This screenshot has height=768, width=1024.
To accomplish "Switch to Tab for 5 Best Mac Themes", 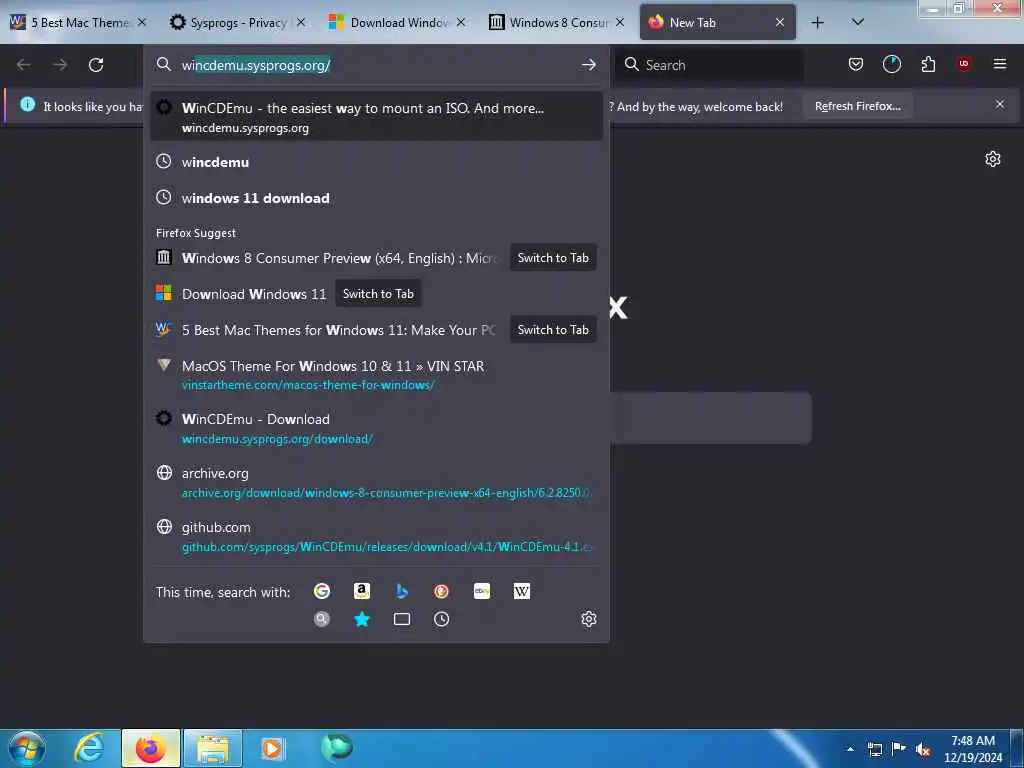I will click(552, 330).
